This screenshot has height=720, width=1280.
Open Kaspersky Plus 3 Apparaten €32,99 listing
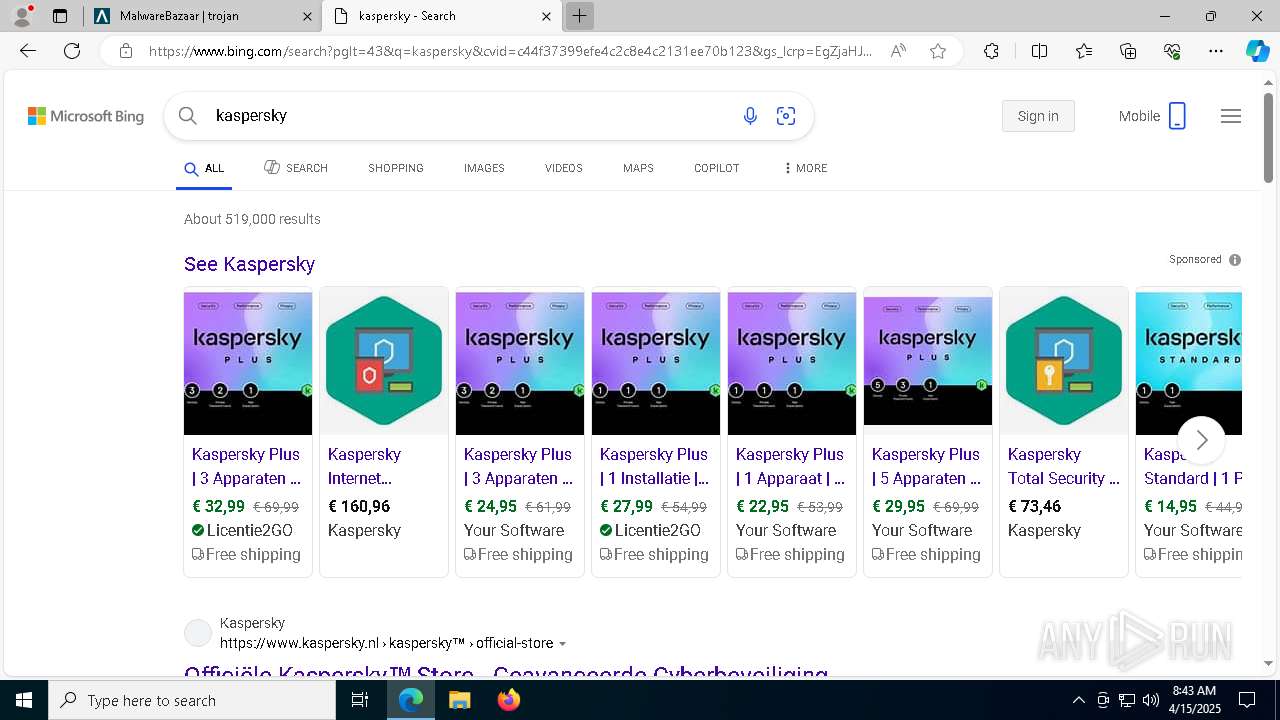pyautogui.click(x=246, y=466)
